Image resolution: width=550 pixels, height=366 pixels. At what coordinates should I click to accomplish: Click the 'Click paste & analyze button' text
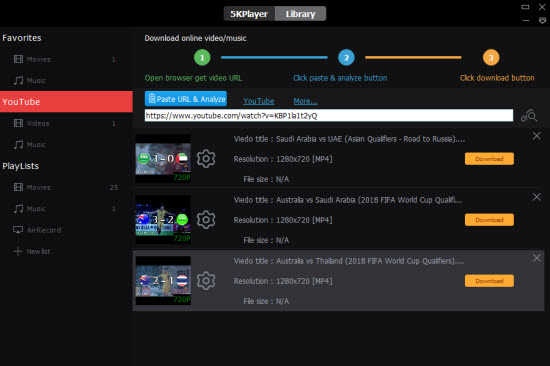[340, 78]
